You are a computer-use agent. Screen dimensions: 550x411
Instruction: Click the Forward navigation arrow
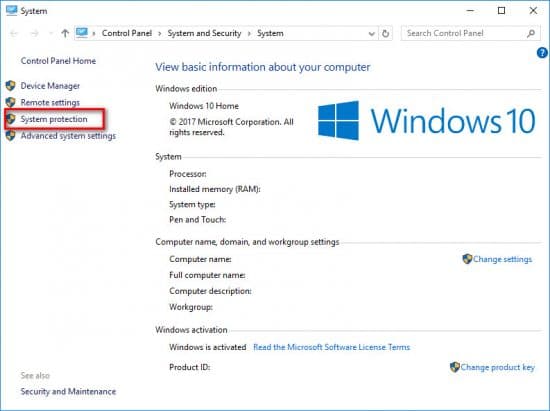[34, 34]
